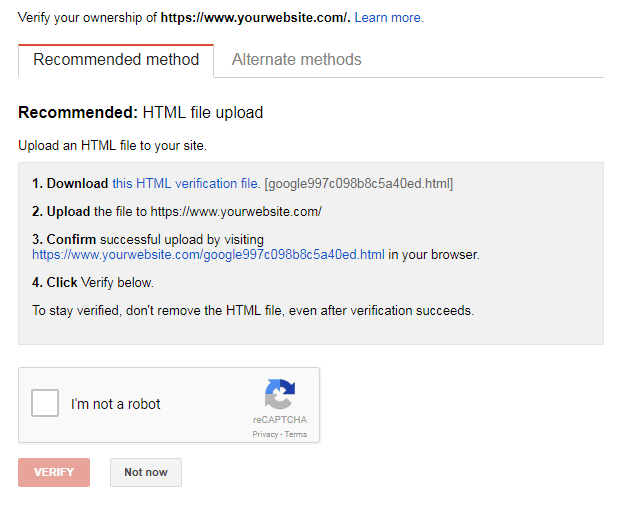Select the Recommended method tab
634x505 pixels.
click(116, 60)
